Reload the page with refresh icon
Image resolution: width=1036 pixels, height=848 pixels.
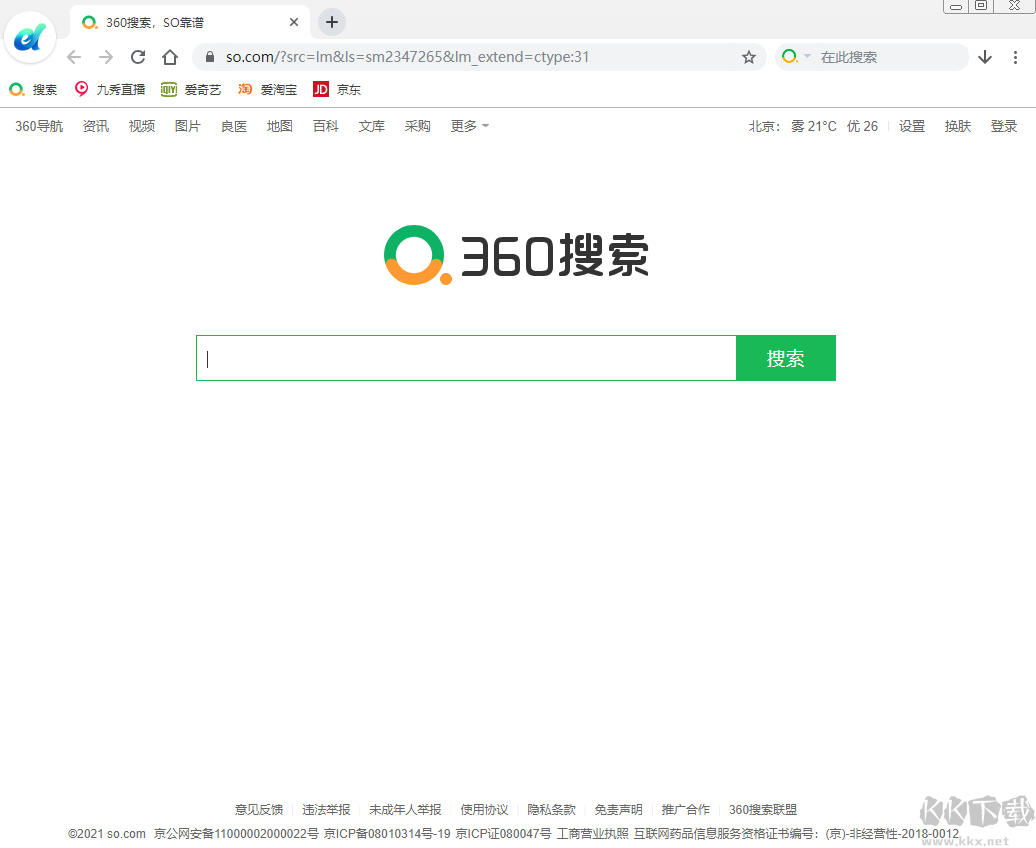(x=137, y=57)
